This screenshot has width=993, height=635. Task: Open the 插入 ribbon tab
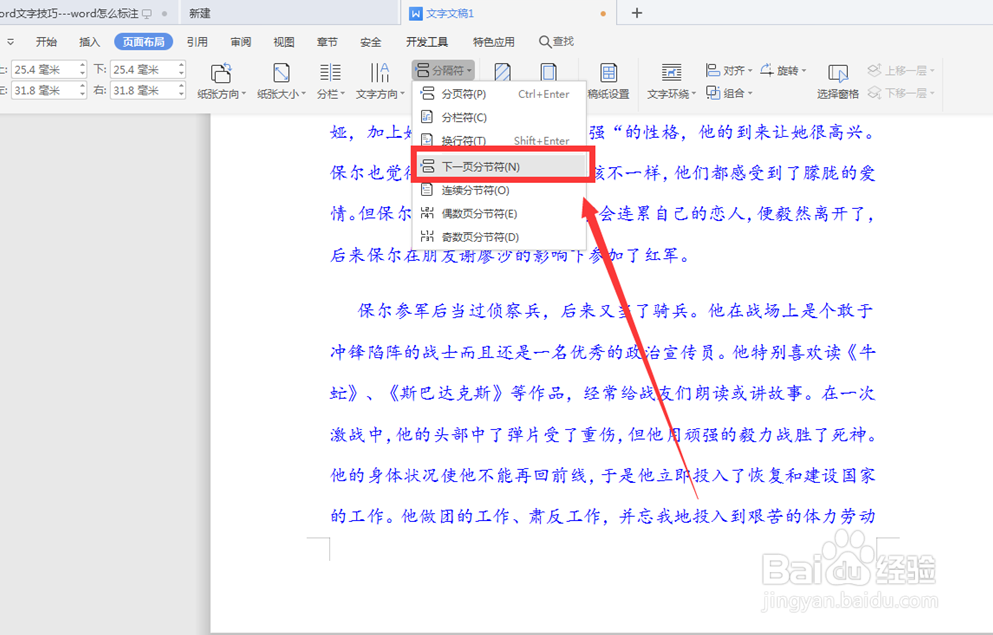89,42
